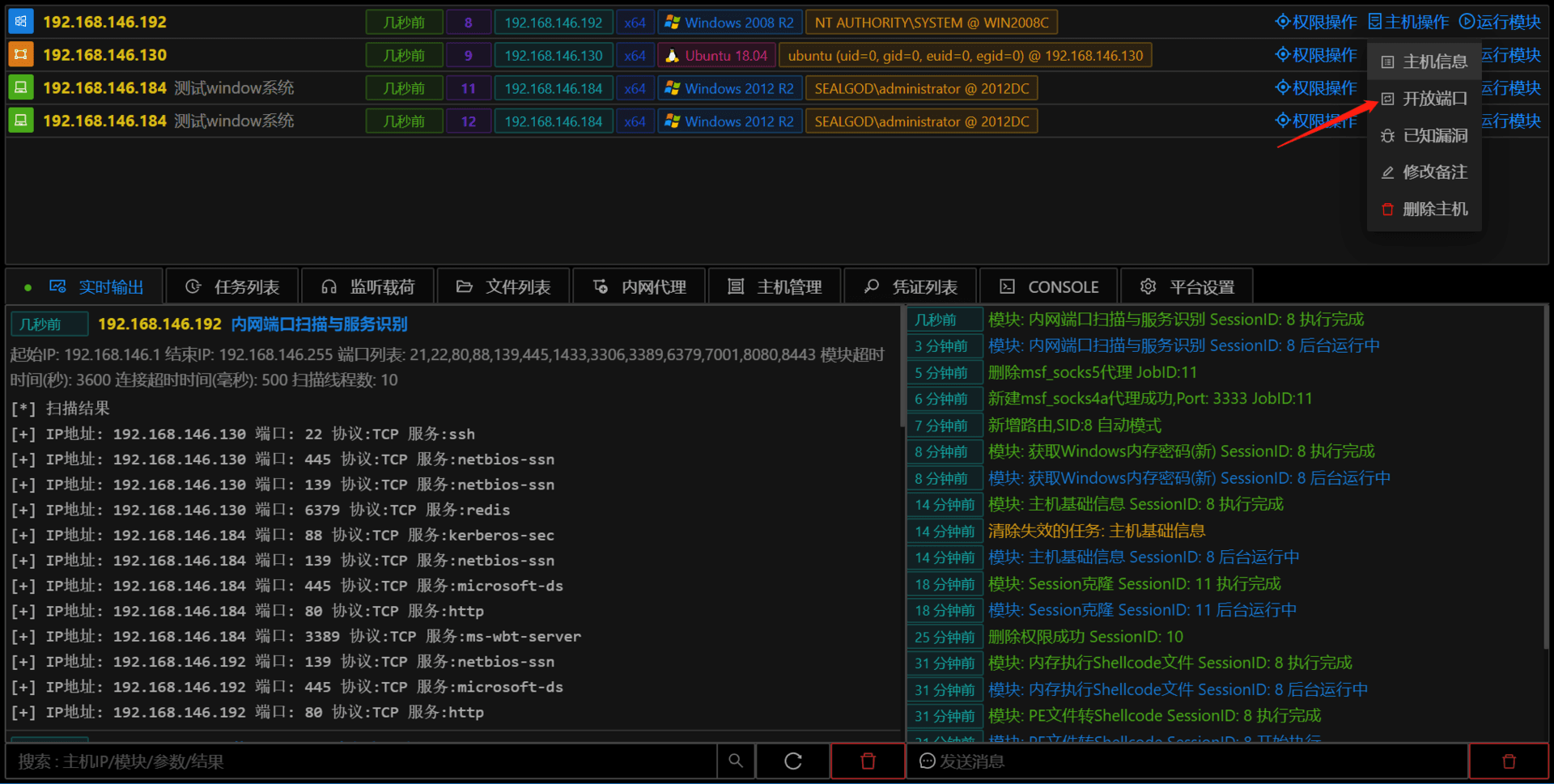The image size is (1554, 784).
Task: Select 删除主机 menu entry
Action: click(1424, 209)
